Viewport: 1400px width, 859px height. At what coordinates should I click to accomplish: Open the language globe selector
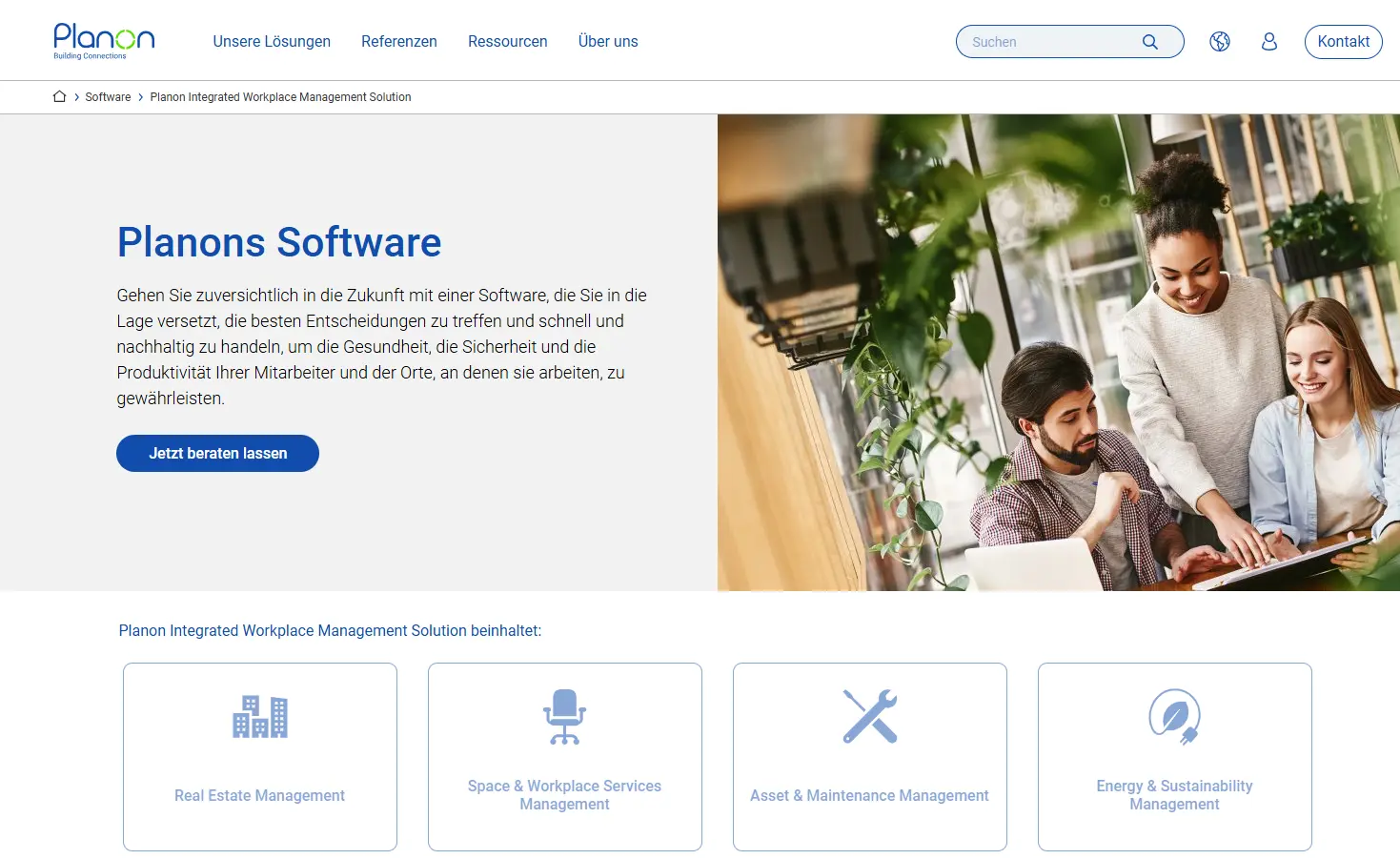(x=1220, y=42)
